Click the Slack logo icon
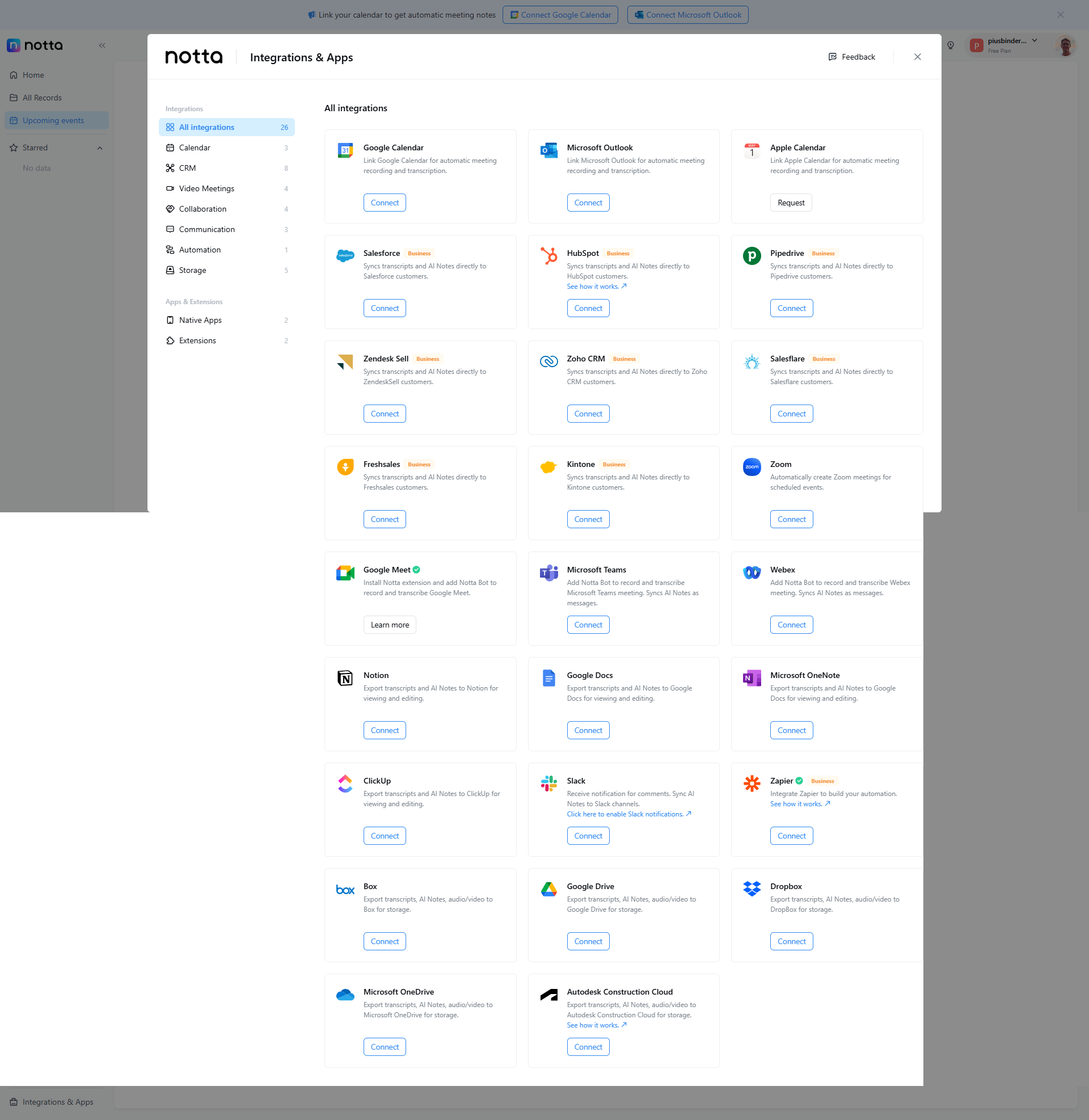 (548, 783)
